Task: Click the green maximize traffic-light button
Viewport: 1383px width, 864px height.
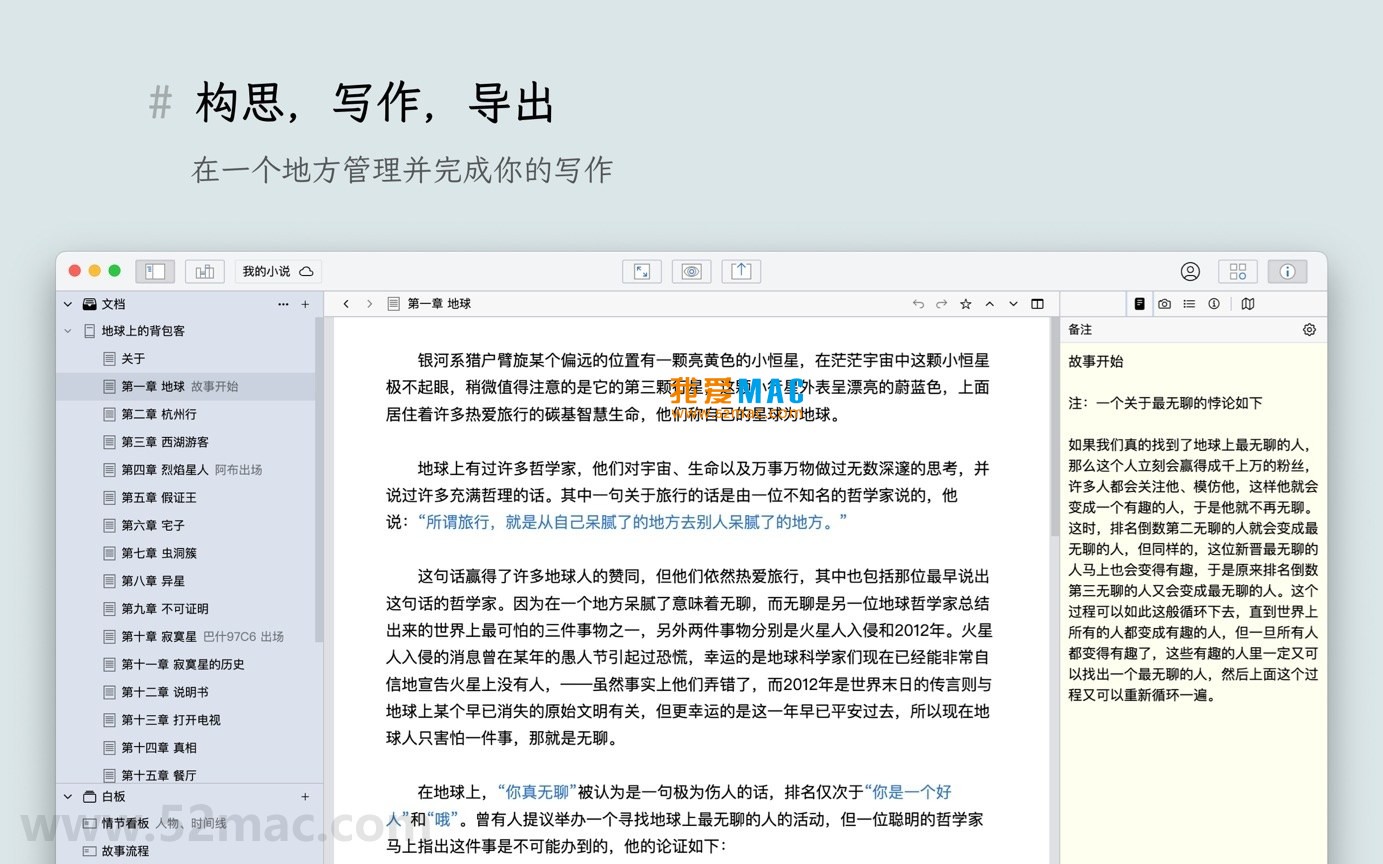Action: click(x=114, y=270)
